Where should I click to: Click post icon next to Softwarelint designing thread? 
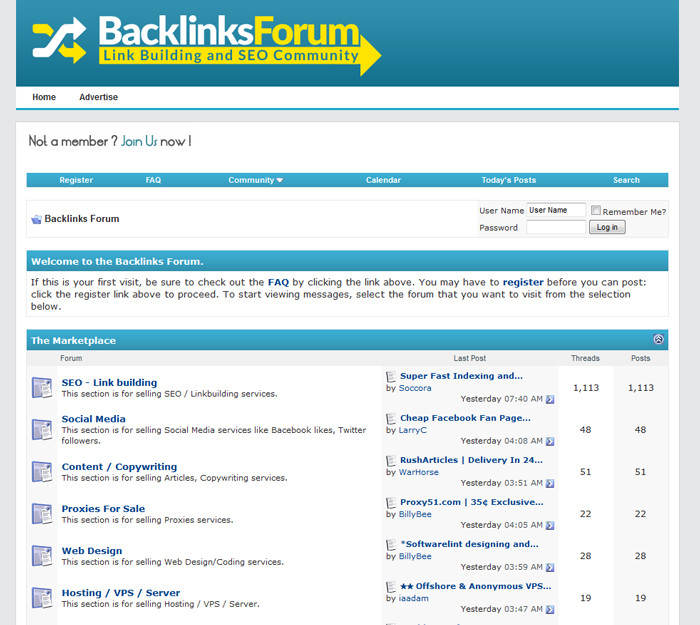pyautogui.click(x=391, y=544)
